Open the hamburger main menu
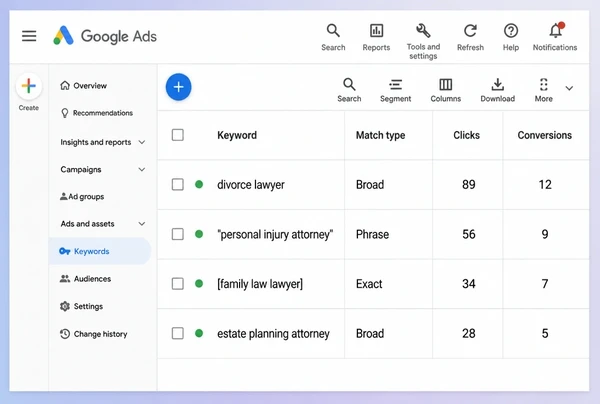Viewport: 600px width, 404px height. pos(29,36)
